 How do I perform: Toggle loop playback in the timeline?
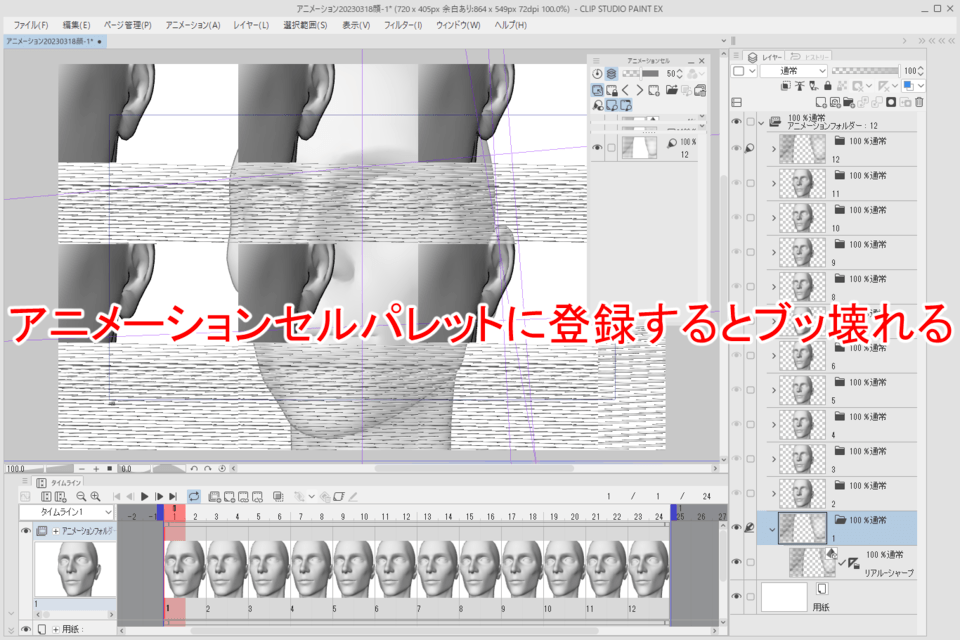coord(193,496)
